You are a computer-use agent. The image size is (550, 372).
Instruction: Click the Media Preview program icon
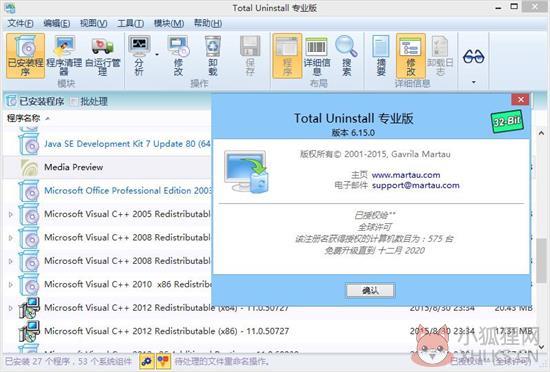[29, 167]
